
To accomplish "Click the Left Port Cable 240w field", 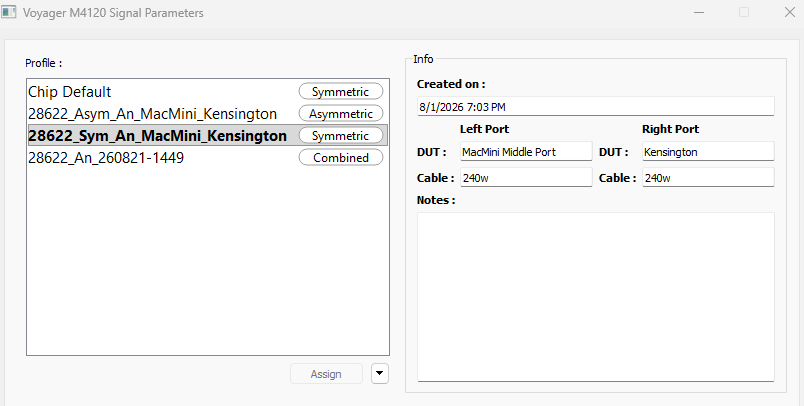I will (526, 177).
